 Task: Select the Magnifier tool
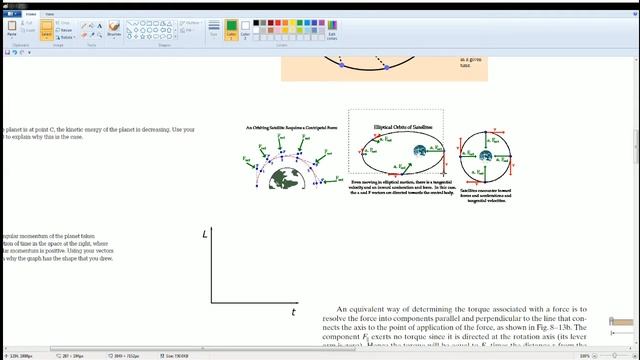pyautogui.click(x=100, y=35)
